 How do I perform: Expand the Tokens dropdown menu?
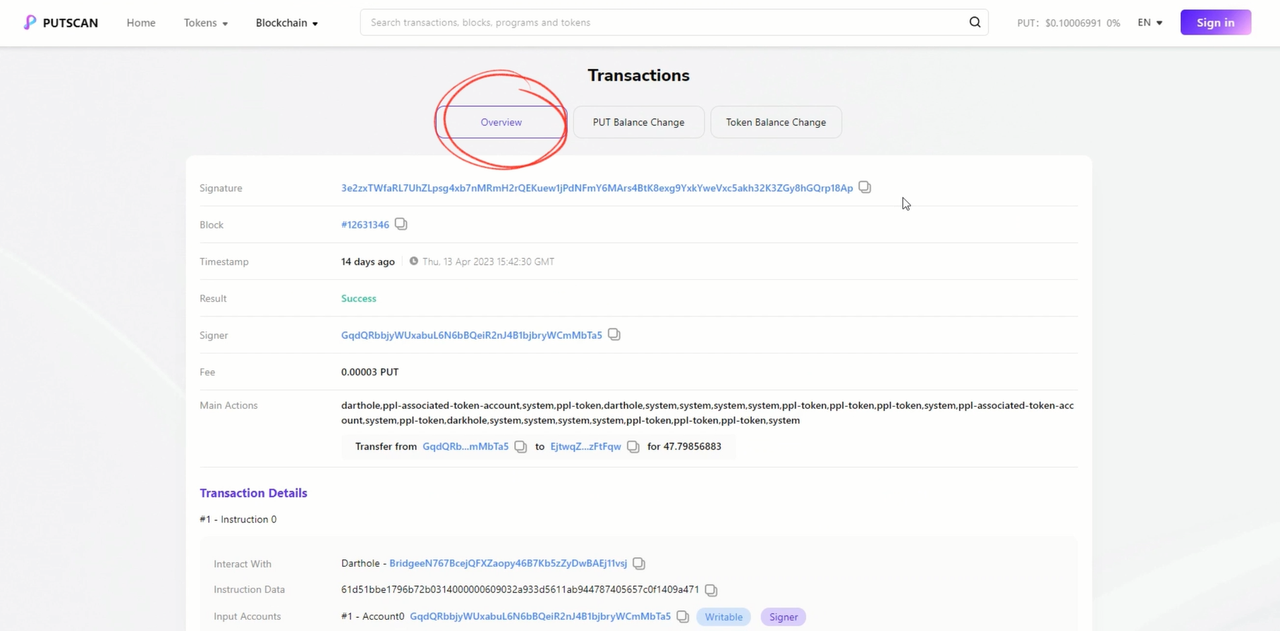[206, 23]
